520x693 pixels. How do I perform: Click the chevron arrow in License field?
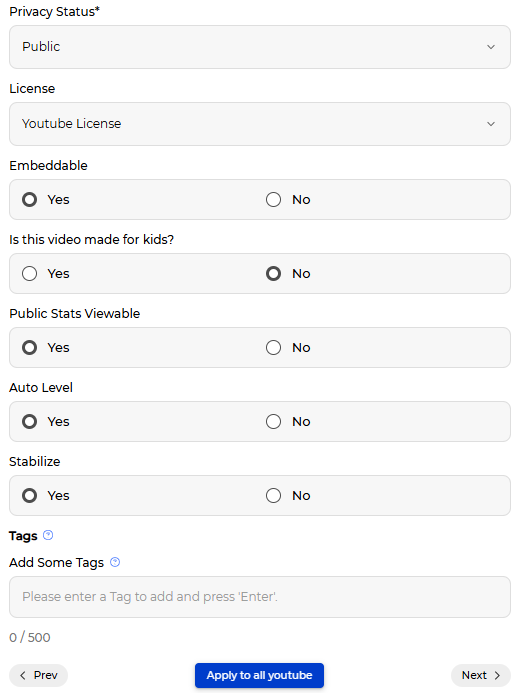[491, 124]
